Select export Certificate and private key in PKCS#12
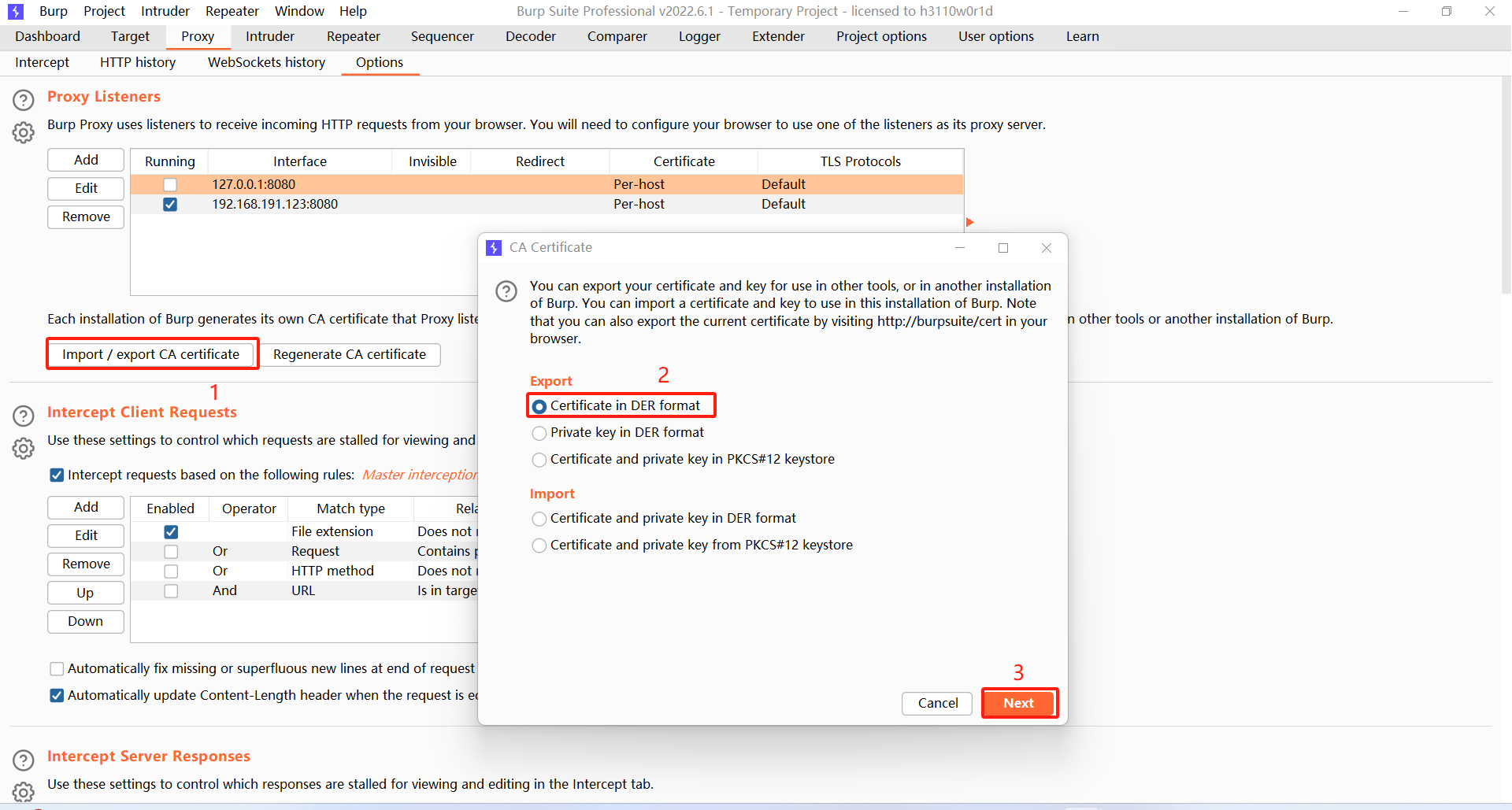Screen dimensions: 1512x810 pyautogui.click(x=539, y=460)
